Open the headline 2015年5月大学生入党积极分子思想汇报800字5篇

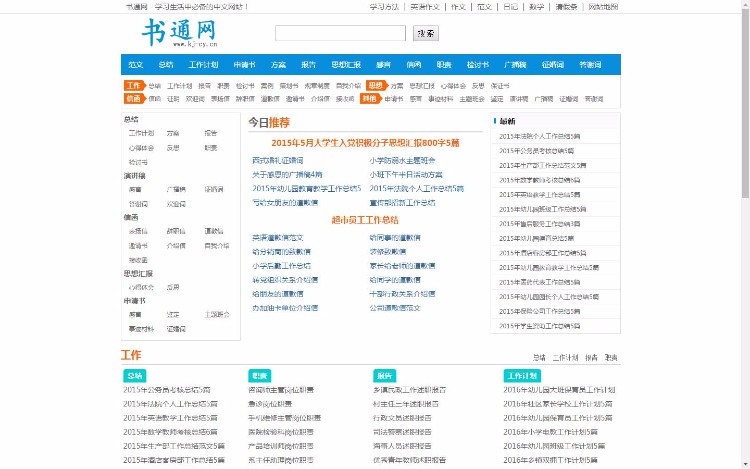point(365,143)
